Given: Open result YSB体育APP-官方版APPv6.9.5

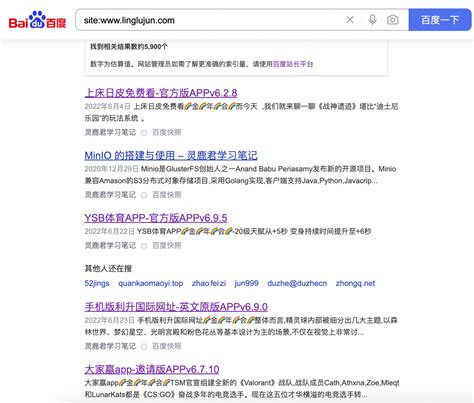Looking at the screenshot, I should coord(156,218).
